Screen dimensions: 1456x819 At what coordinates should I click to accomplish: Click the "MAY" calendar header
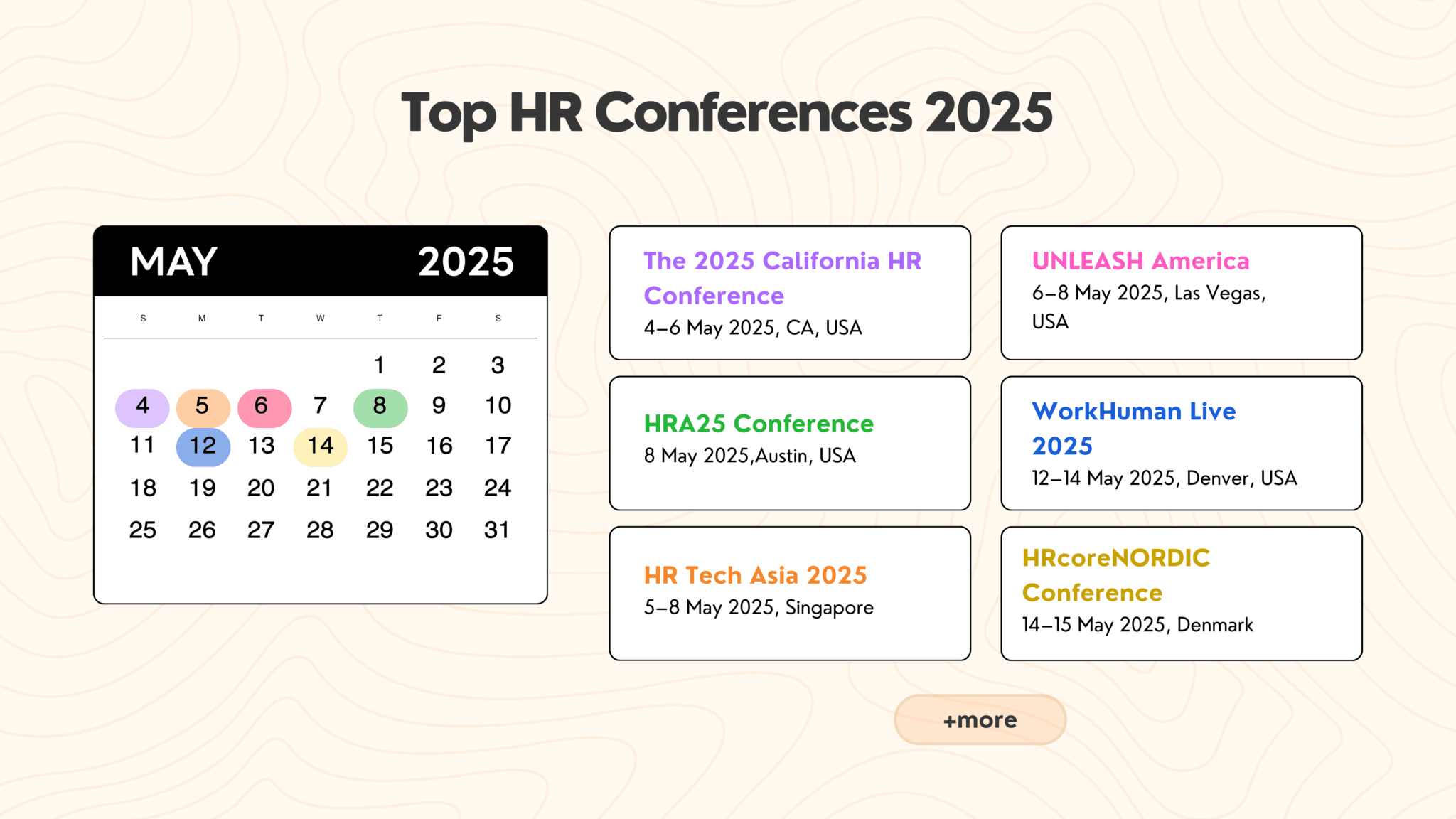[173, 261]
